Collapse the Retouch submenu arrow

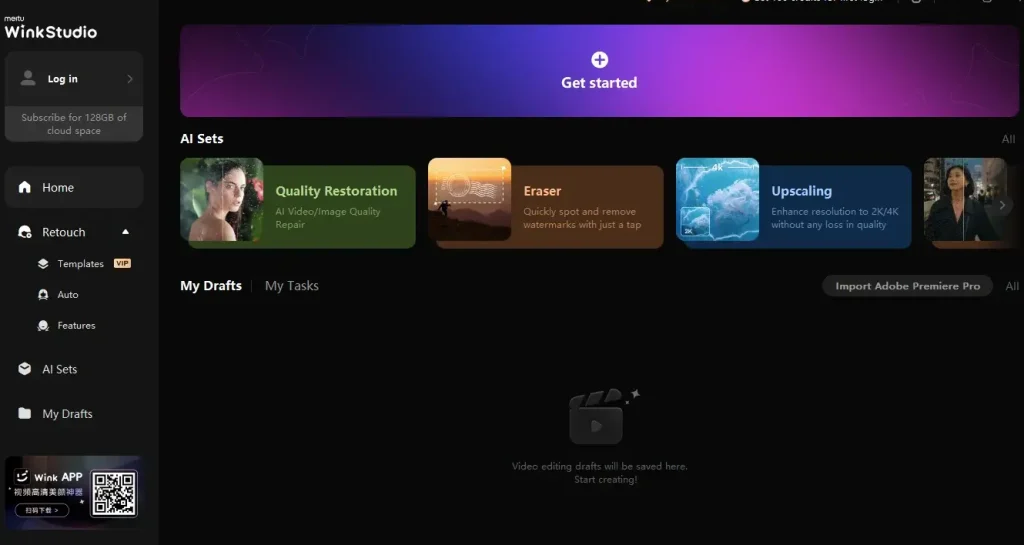point(125,232)
